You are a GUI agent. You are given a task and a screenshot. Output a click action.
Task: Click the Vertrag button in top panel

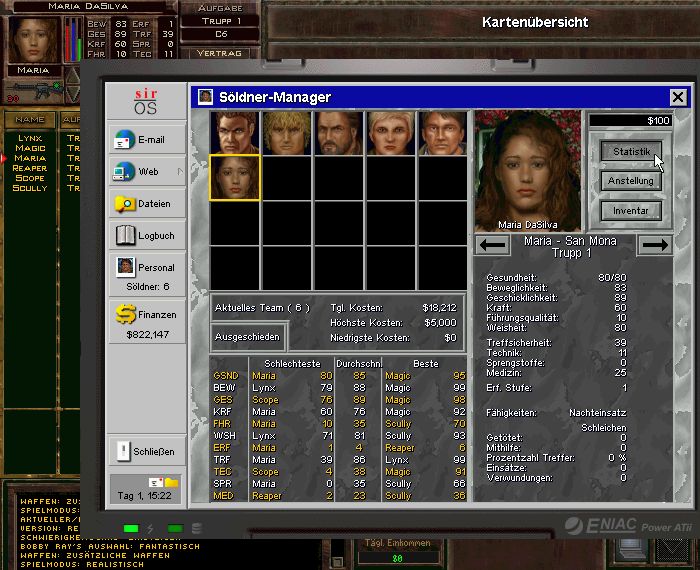pyautogui.click(x=219, y=53)
